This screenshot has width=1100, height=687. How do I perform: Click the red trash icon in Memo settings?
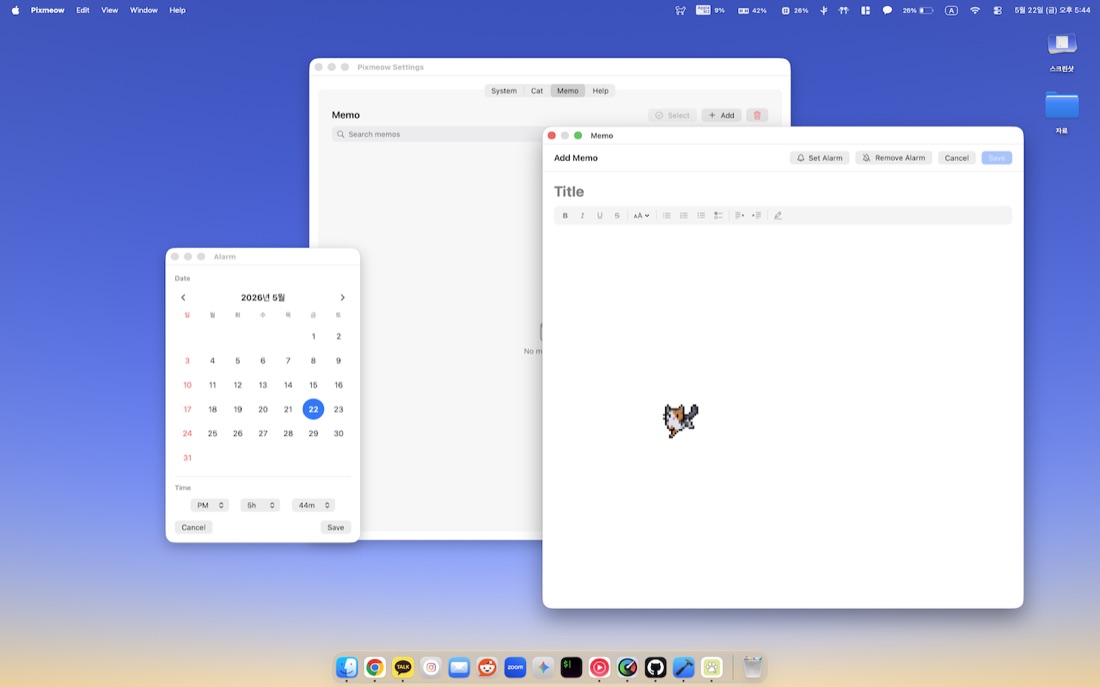(x=757, y=115)
